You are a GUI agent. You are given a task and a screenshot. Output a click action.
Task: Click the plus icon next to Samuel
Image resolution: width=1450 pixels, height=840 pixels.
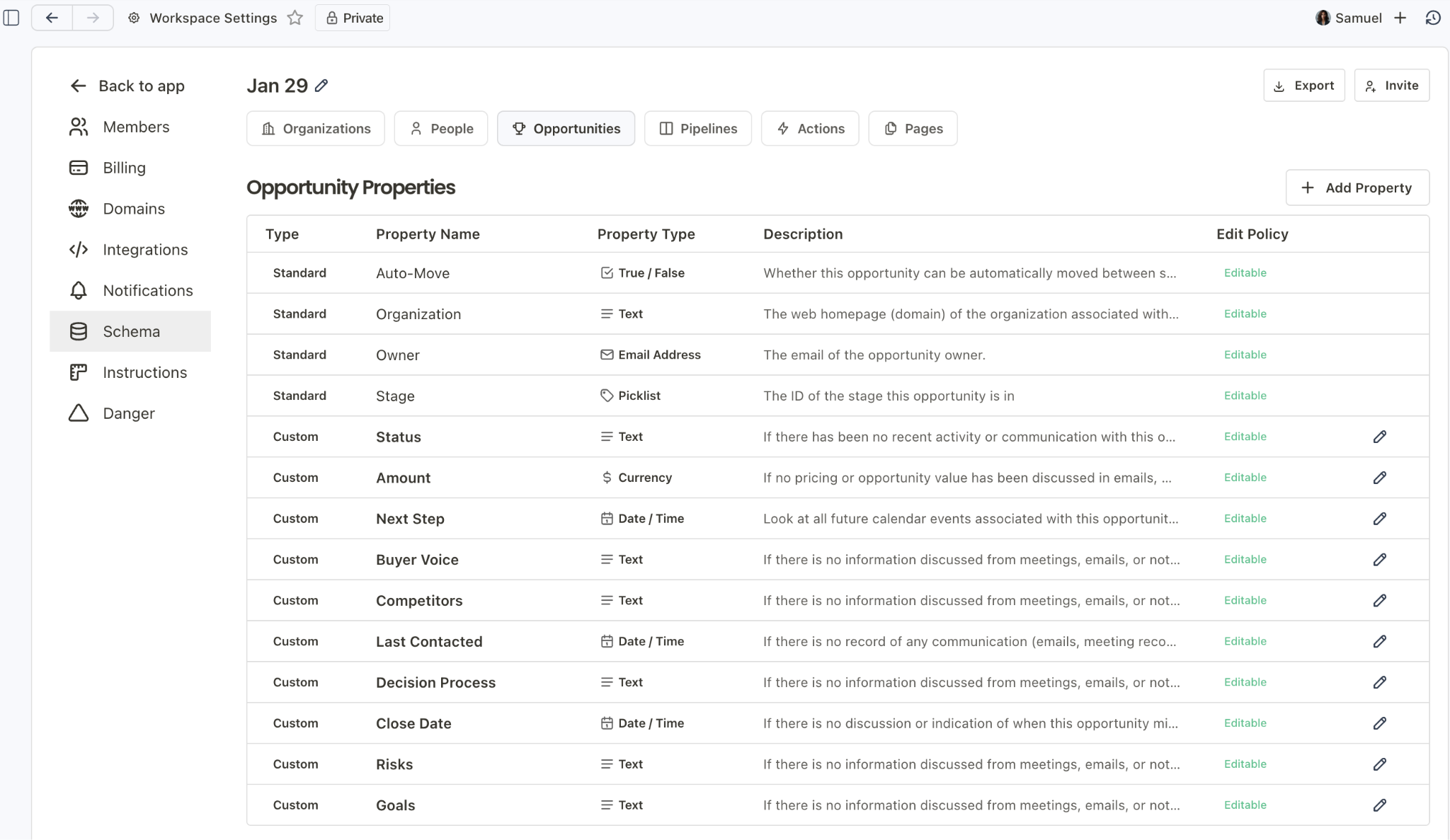pyautogui.click(x=1400, y=18)
